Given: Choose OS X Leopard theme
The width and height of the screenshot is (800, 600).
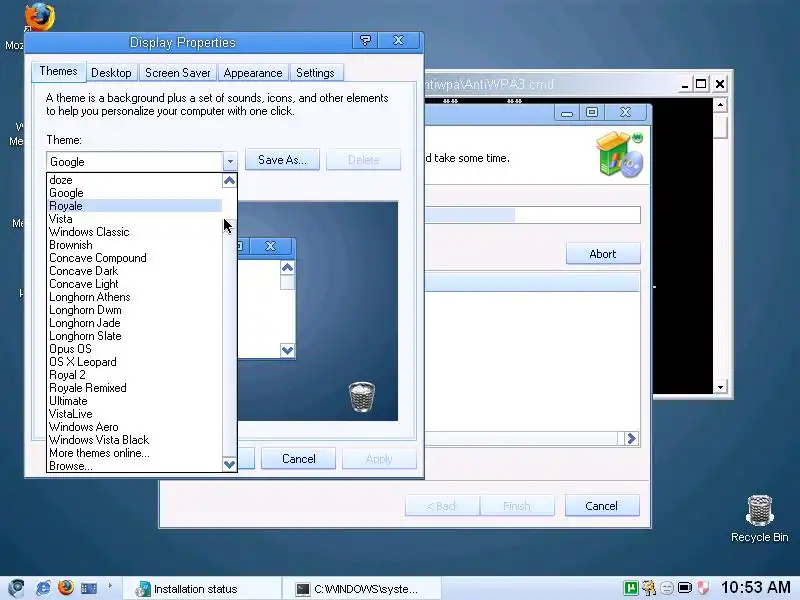Looking at the screenshot, I should point(135,362).
